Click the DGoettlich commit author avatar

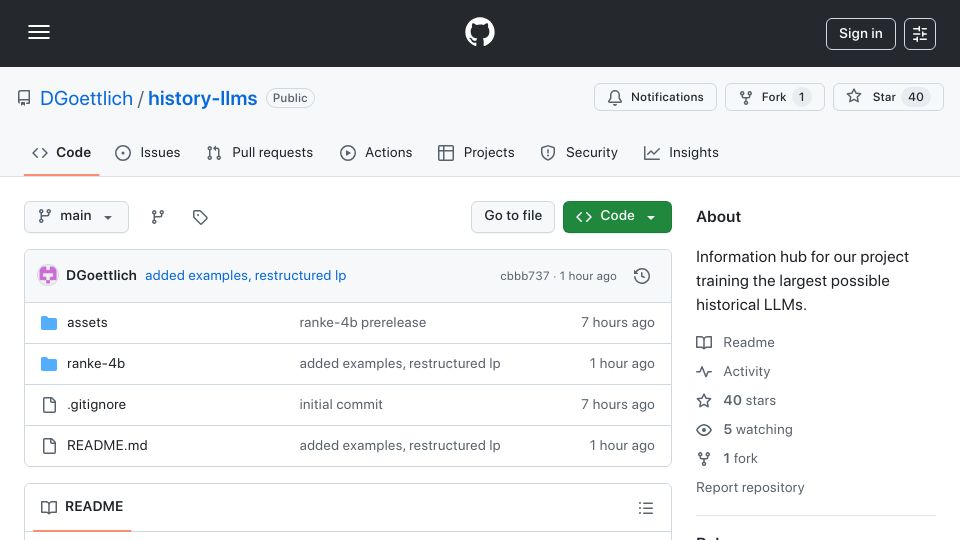48,276
